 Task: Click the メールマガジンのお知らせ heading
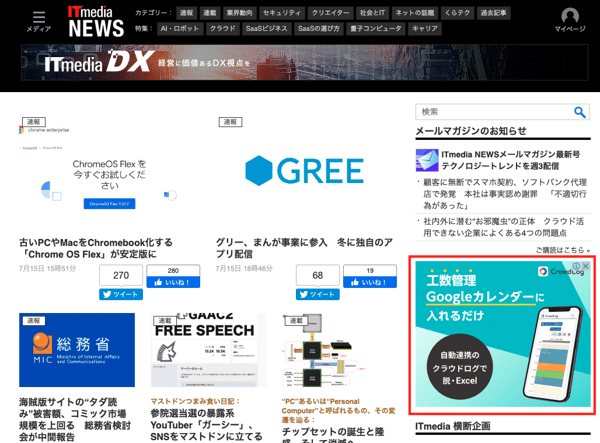471,131
